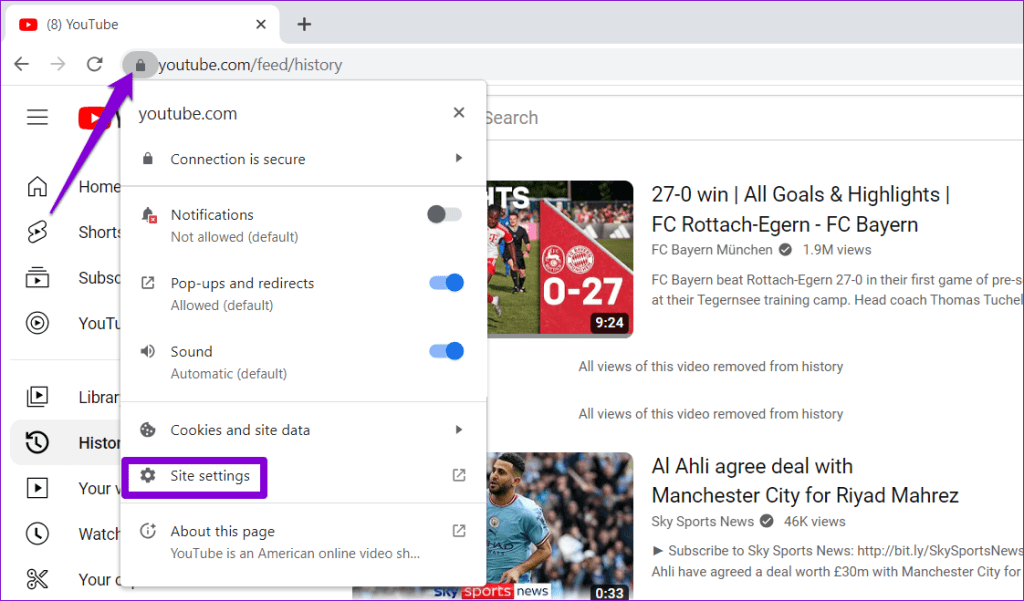Click the Site settings gear icon

click(148, 476)
